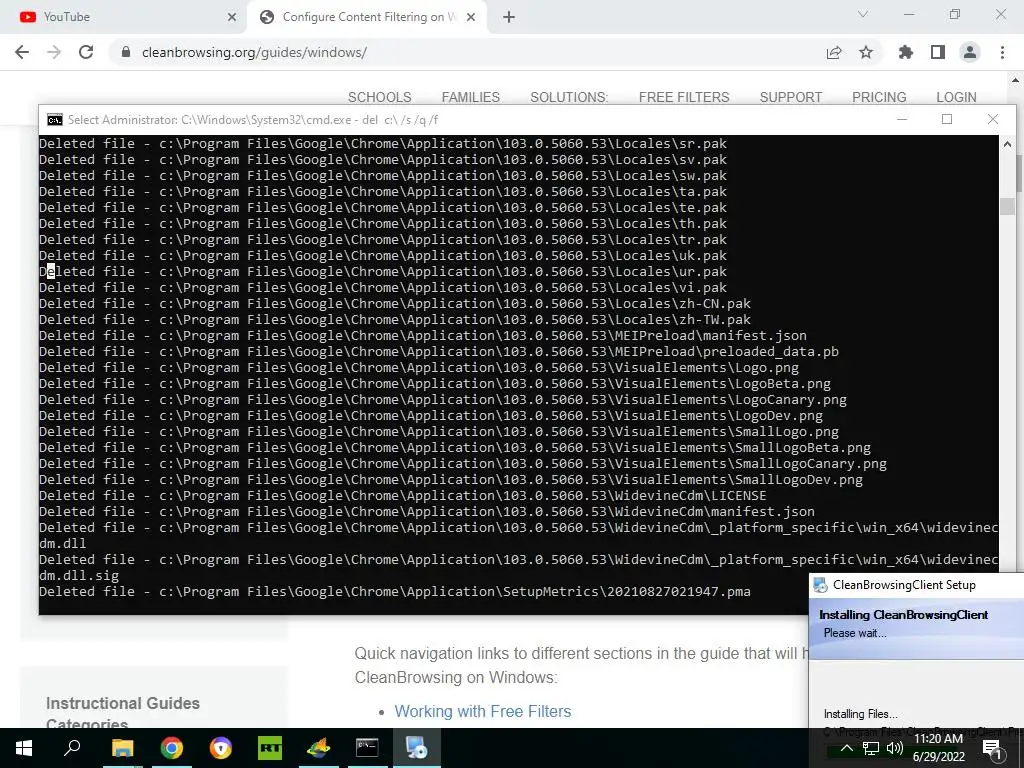Screen dimensions: 1024x768
Task: Switch to the YouTube tab
Action: click(124, 18)
